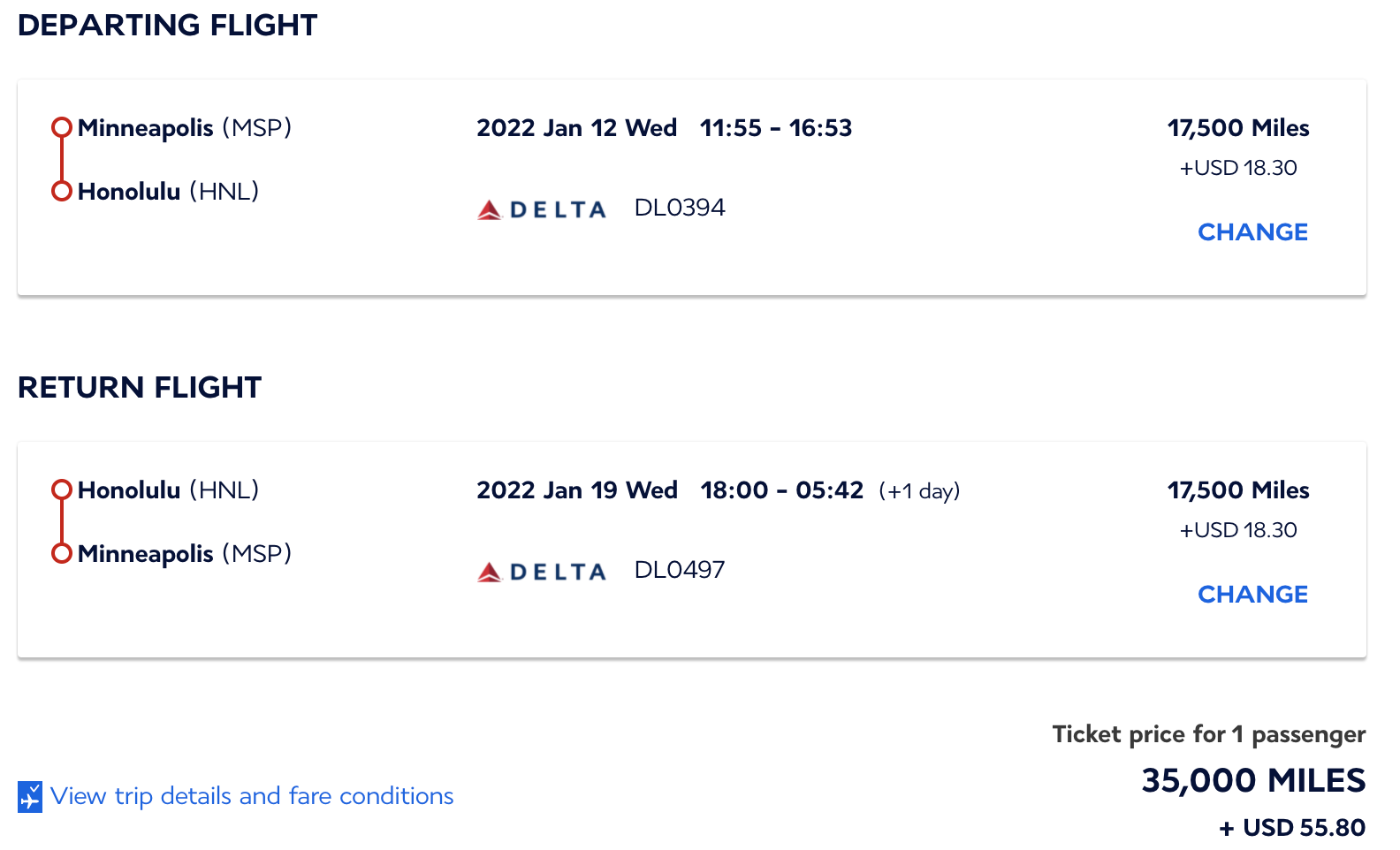The image size is (1400, 850).
Task: Select flight number DL0497
Action: pyautogui.click(x=678, y=570)
